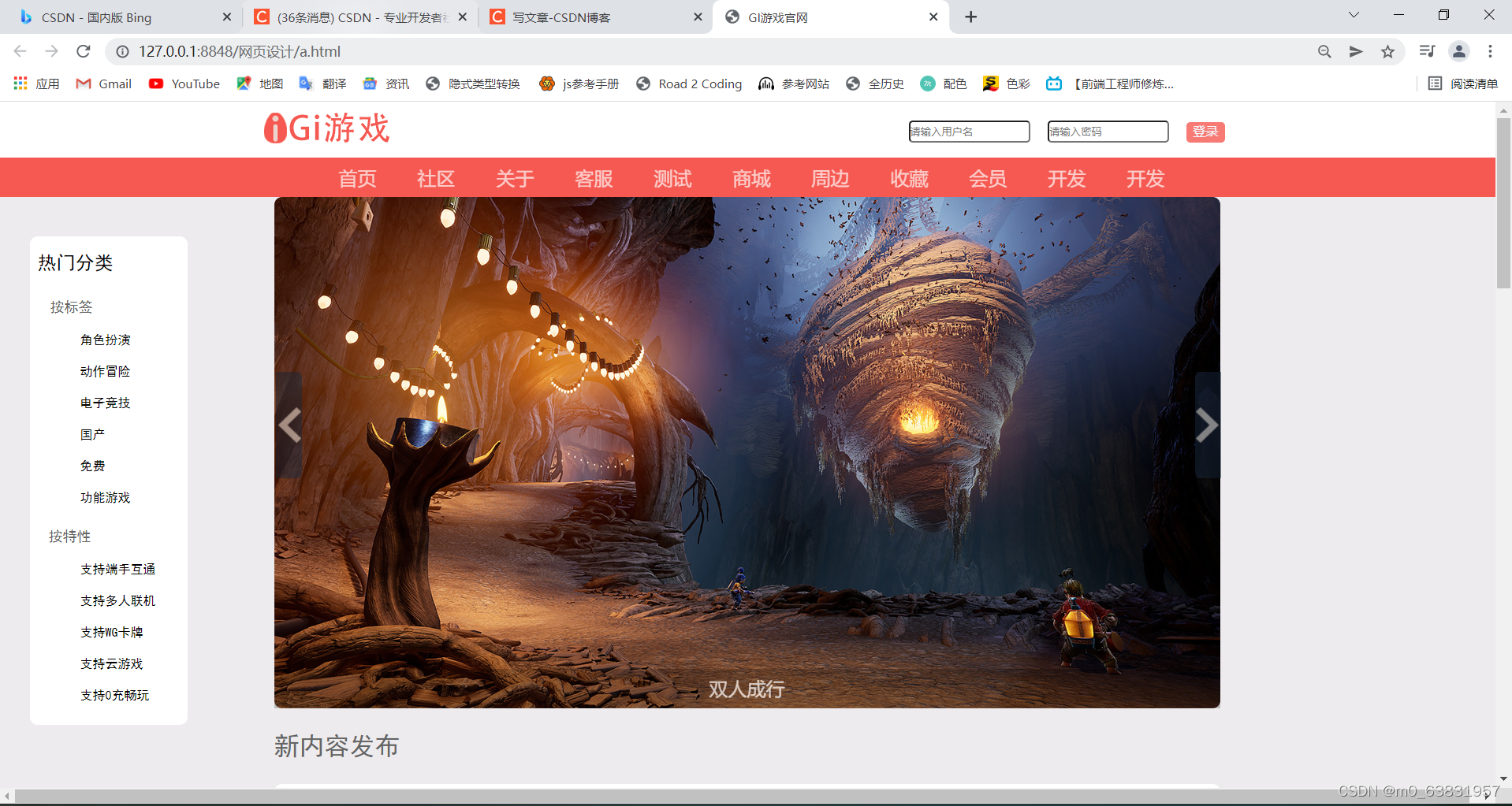Screen dimensions: 1512x806
Task: Open the 会员 navigation item
Action: pyautogui.click(x=988, y=179)
